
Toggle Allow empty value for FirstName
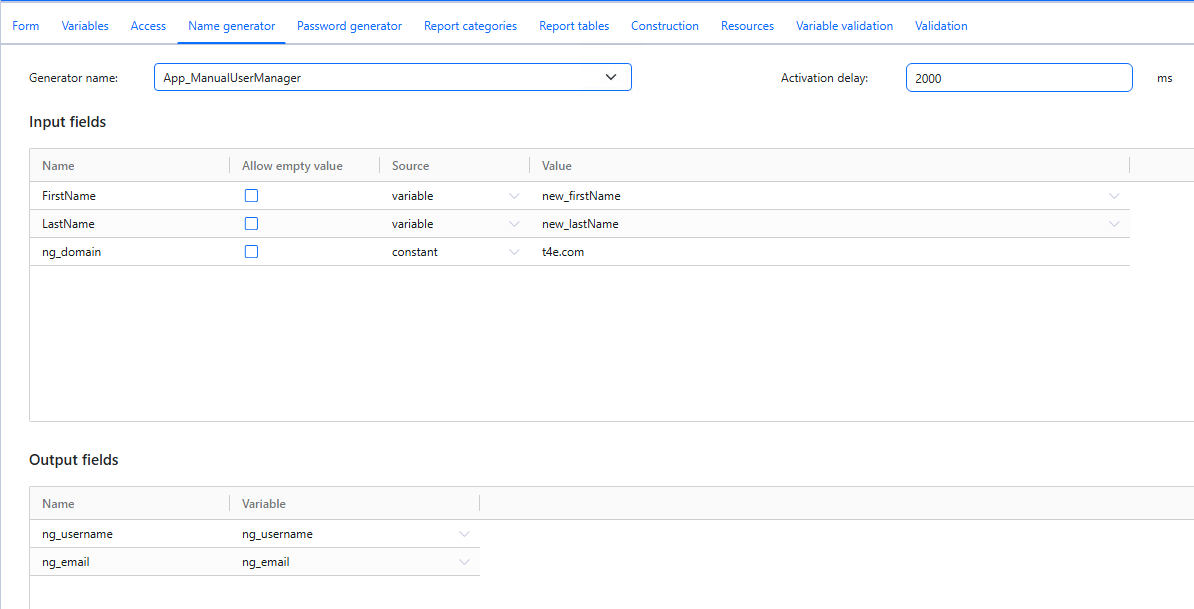[251, 196]
